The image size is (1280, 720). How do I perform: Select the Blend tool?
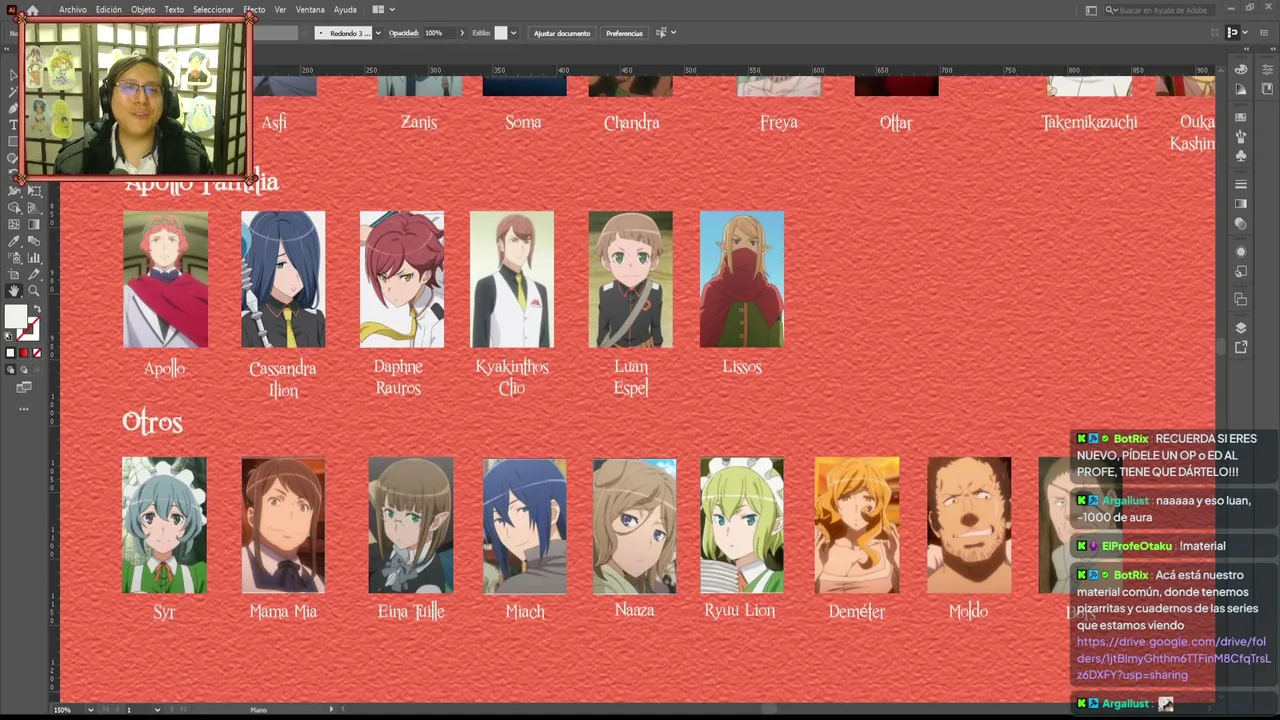(x=33, y=241)
